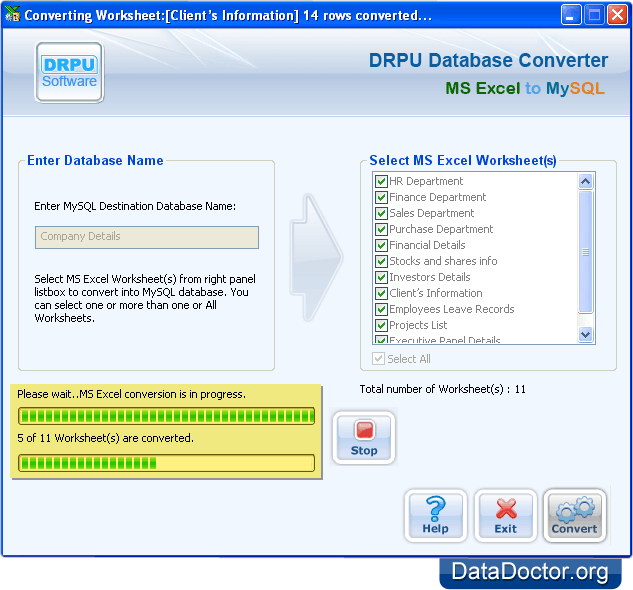Click 'Enter MySQL Destination Database Name:' label

coord(135,206)
